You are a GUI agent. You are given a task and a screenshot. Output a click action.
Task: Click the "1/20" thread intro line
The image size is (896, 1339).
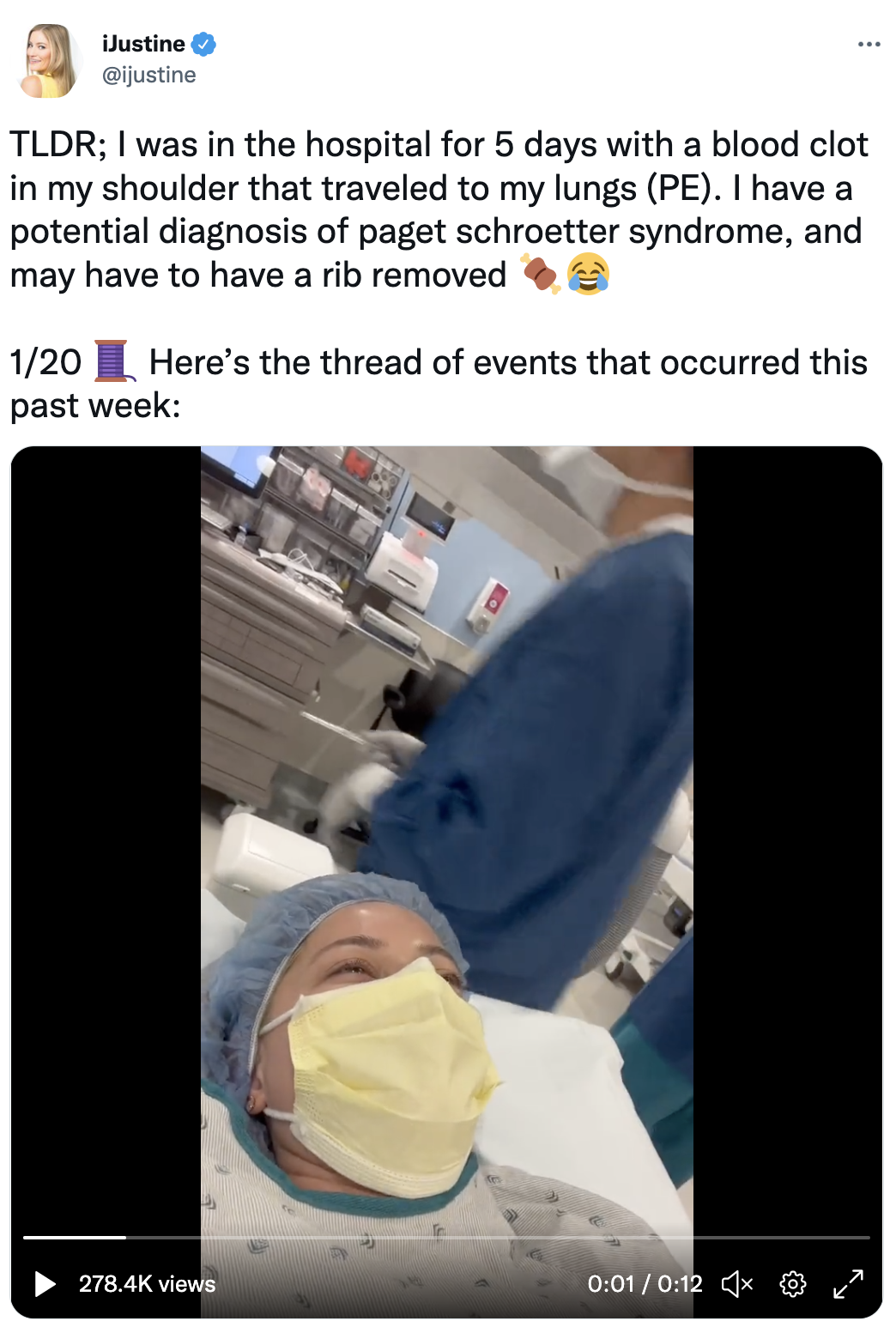439,383
